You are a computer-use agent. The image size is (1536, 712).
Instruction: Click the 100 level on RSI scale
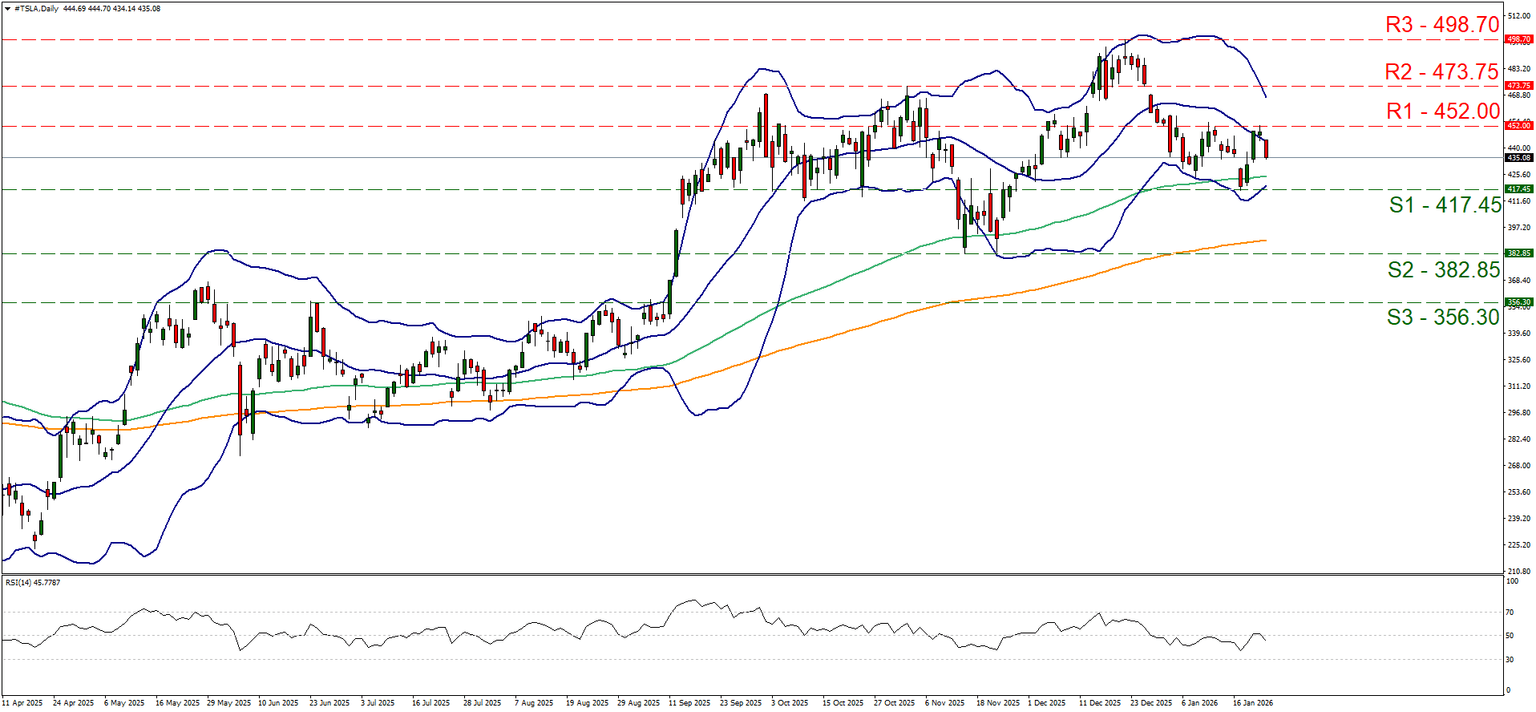(x=1512, y=580)
